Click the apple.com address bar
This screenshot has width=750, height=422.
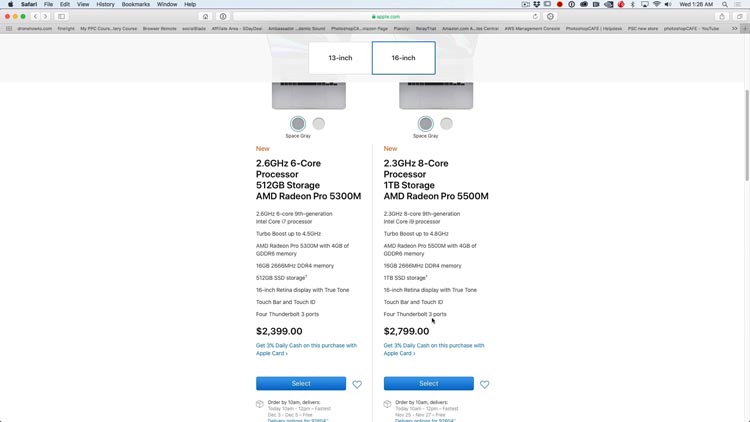[x=386, y=16]
